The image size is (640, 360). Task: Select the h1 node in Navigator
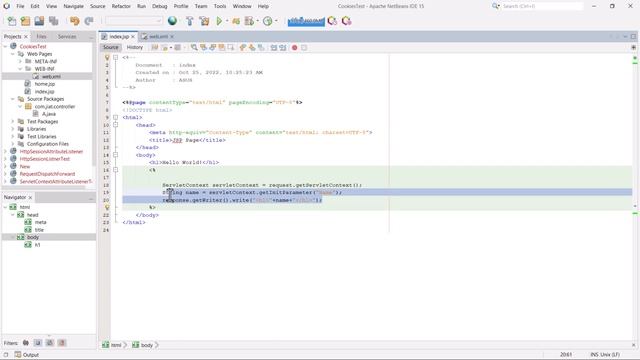[x=37, y=245]
